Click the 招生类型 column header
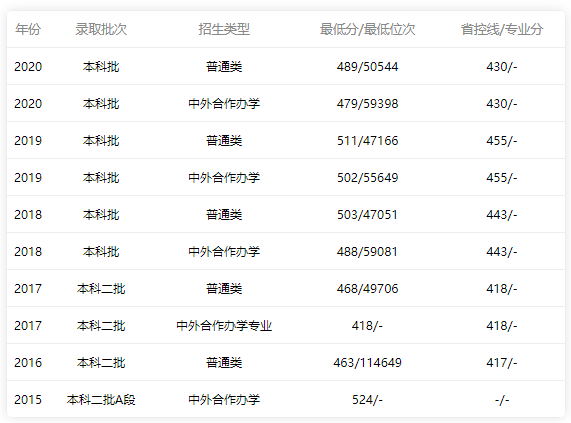Viewport: 571px width, 423px height. click(224, 29)
